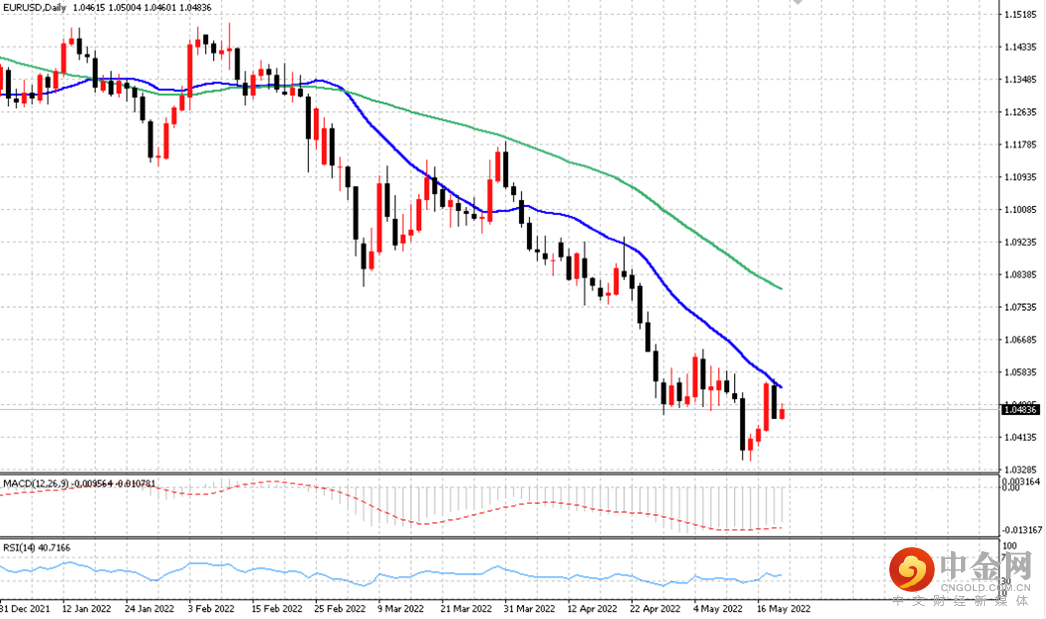Select the 1.08385 price level label
The height and width of the screenshot is (619, 1046).
[1021, 274]
